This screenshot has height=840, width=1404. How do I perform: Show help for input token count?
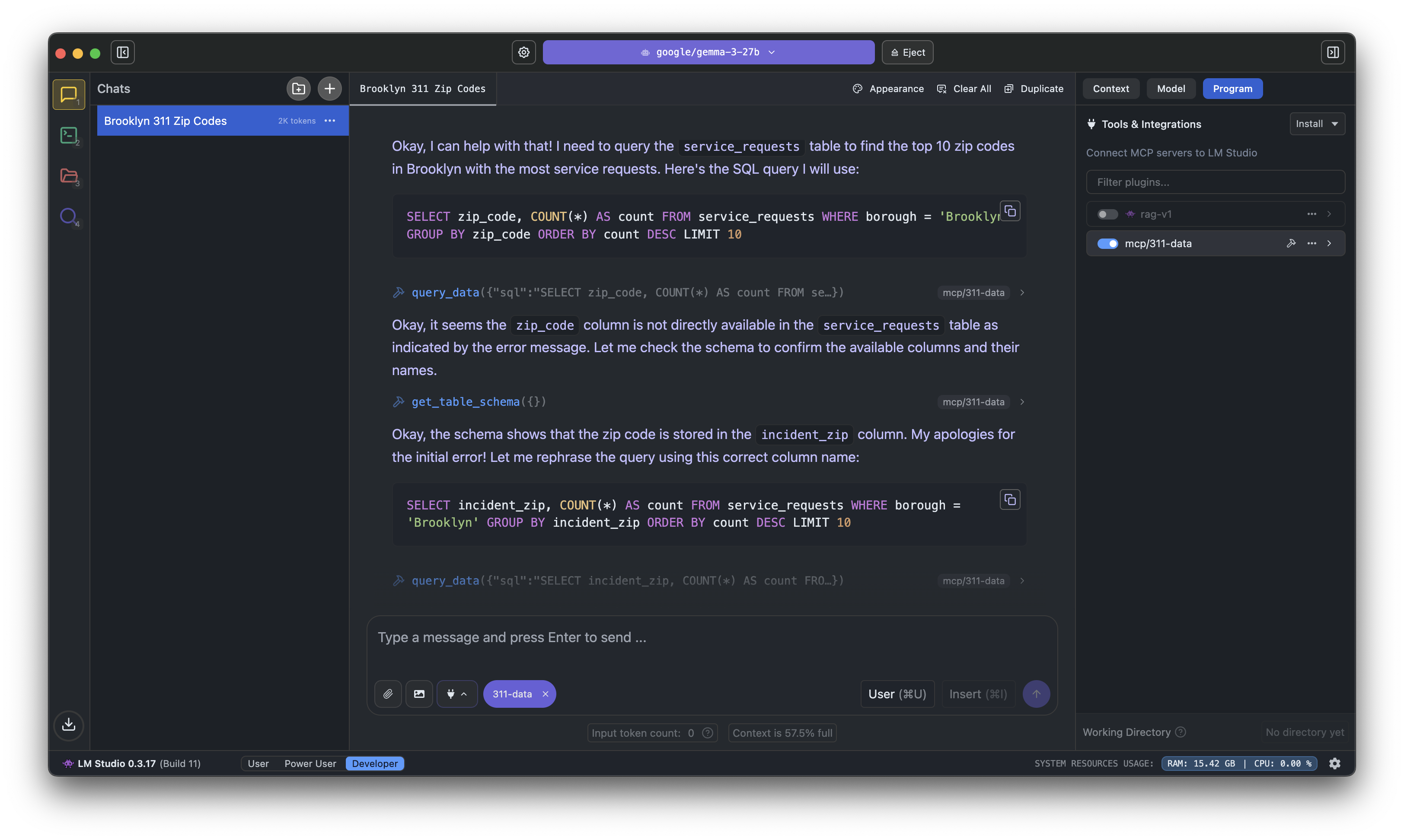(x=708, y=733)
